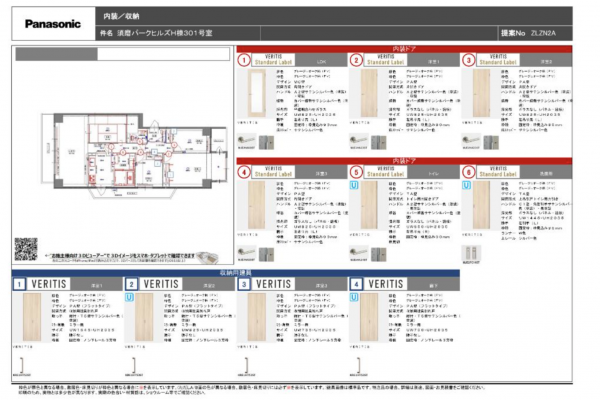Click the blue U badge on door 6
This screenshot has height=400, width=600.
tap(466, 185)
